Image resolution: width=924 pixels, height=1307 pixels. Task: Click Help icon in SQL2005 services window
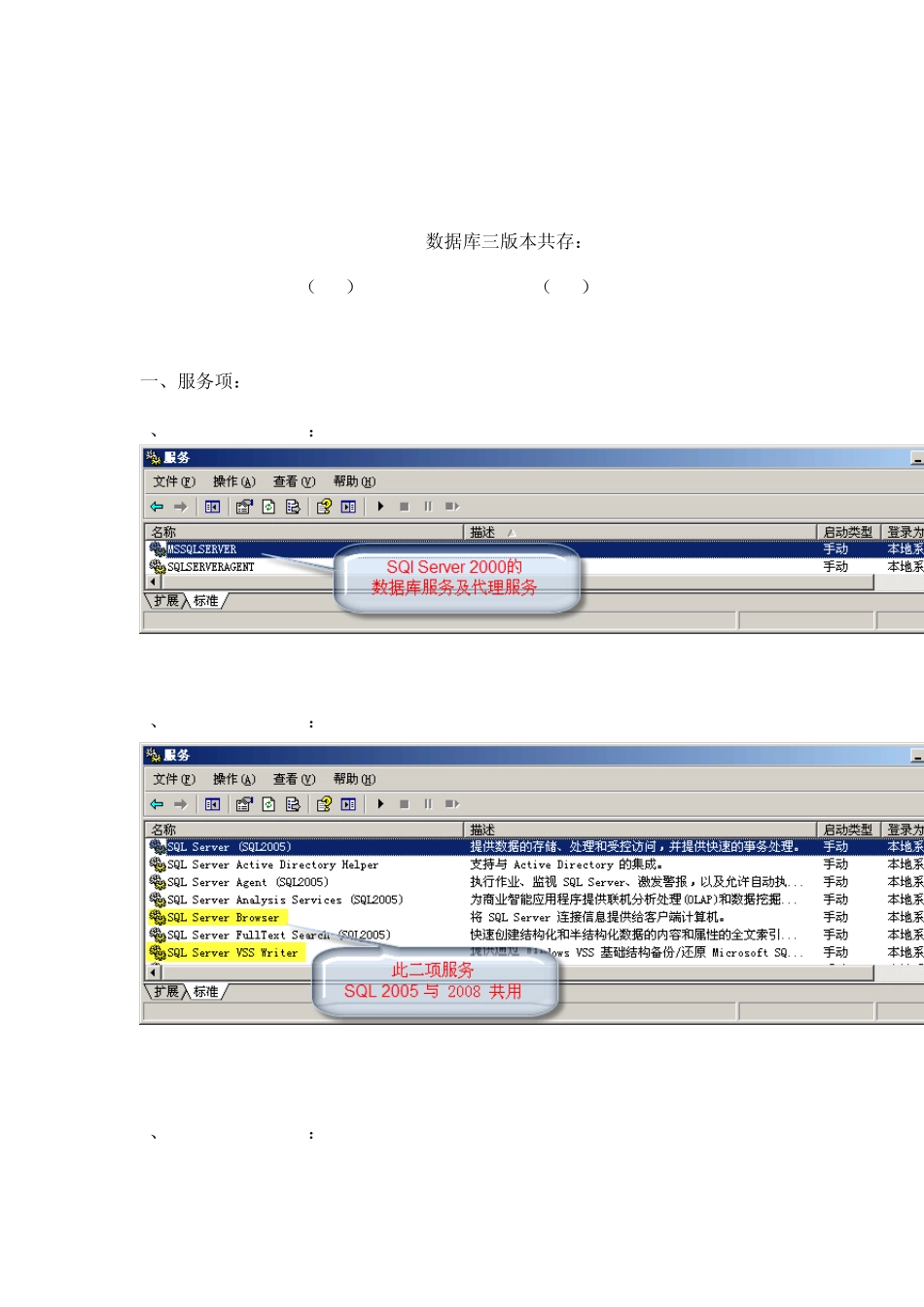click(324, 804)
